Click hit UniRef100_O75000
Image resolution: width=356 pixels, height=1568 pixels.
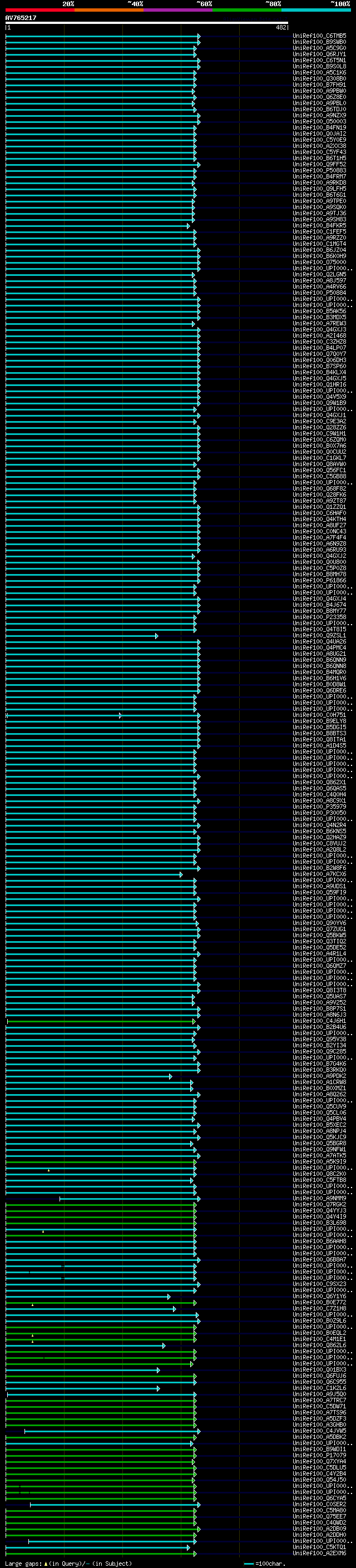point(319,263)
